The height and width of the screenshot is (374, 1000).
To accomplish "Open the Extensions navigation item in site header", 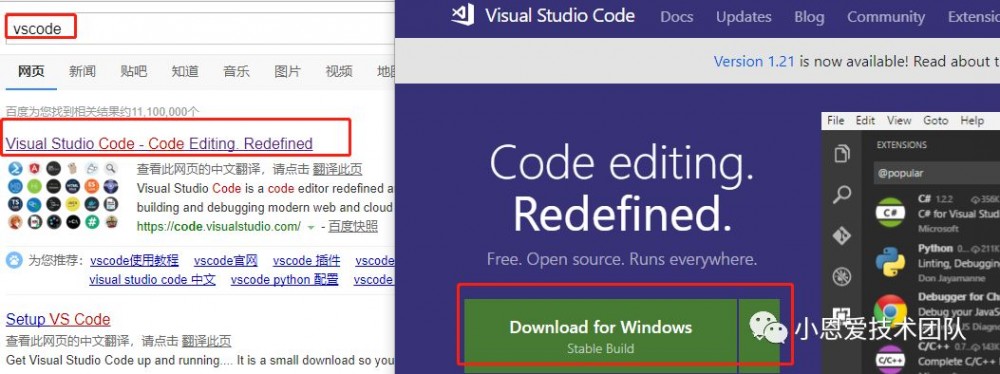I will [x=973, y=17].
